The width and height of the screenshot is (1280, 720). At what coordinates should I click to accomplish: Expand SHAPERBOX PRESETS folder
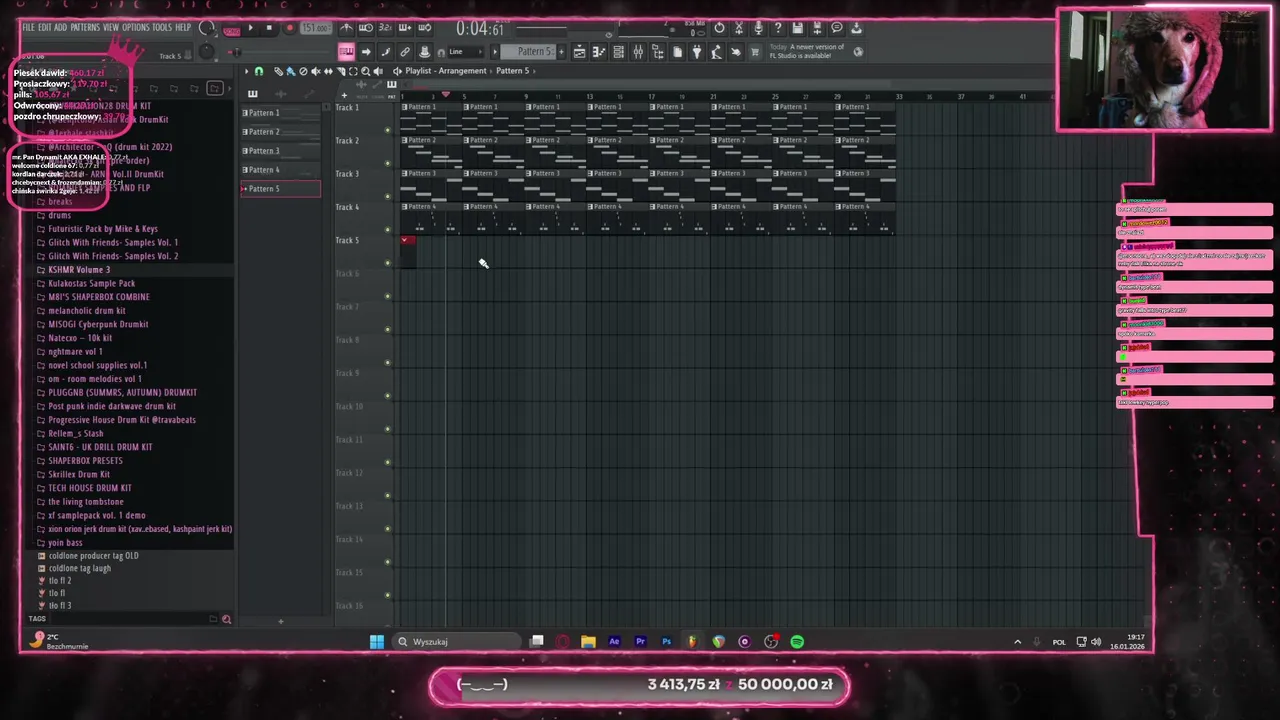click(85, 461)
